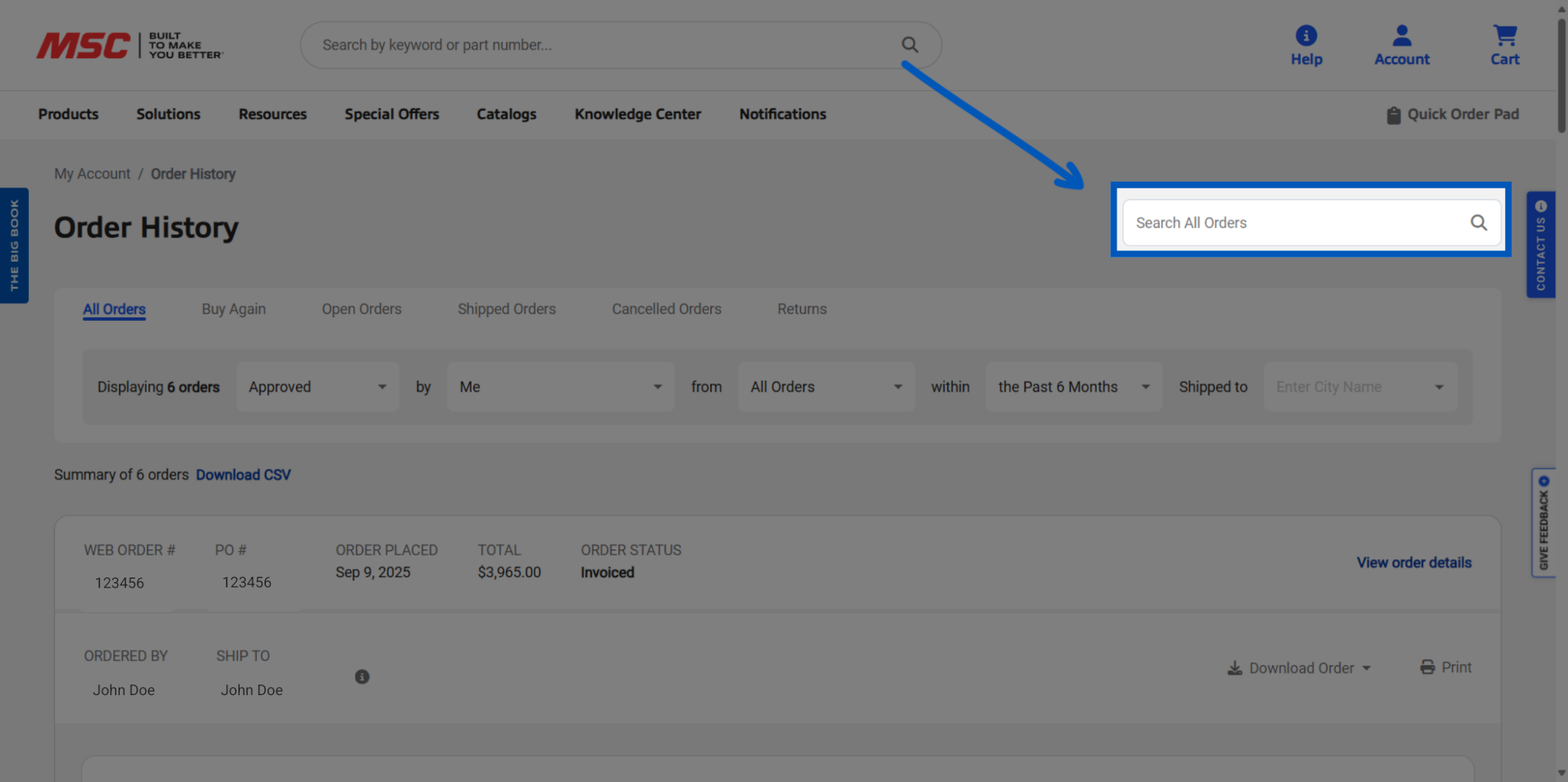The width and height of the screenshot is (1568, 782).
Task: Open the Products menu
Action: click(68, 114)
